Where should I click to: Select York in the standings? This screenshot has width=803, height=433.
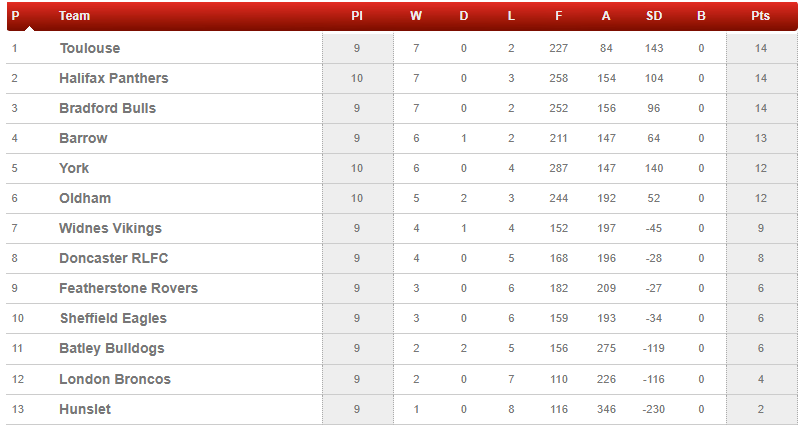pyautogui.click(x=74, y=168)
